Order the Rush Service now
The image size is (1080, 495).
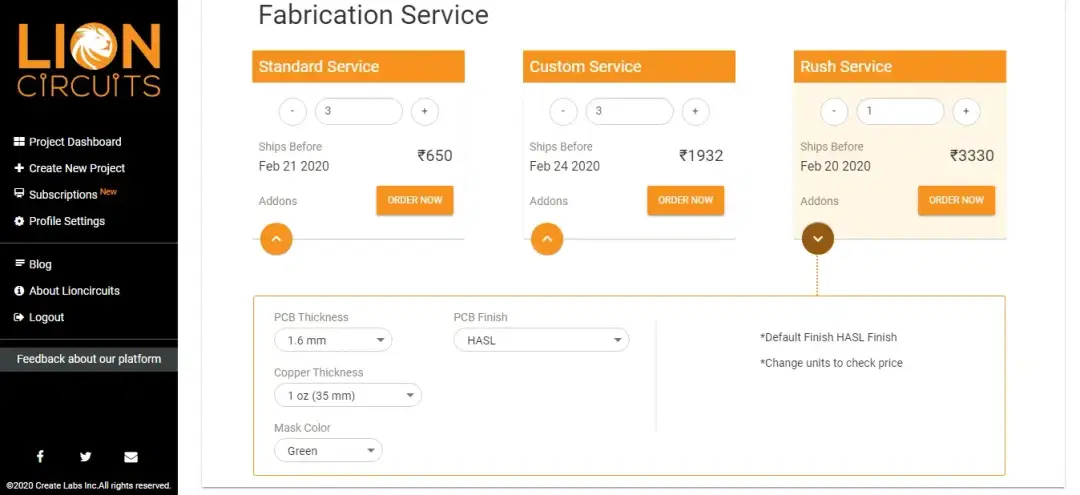coord(957,200)
